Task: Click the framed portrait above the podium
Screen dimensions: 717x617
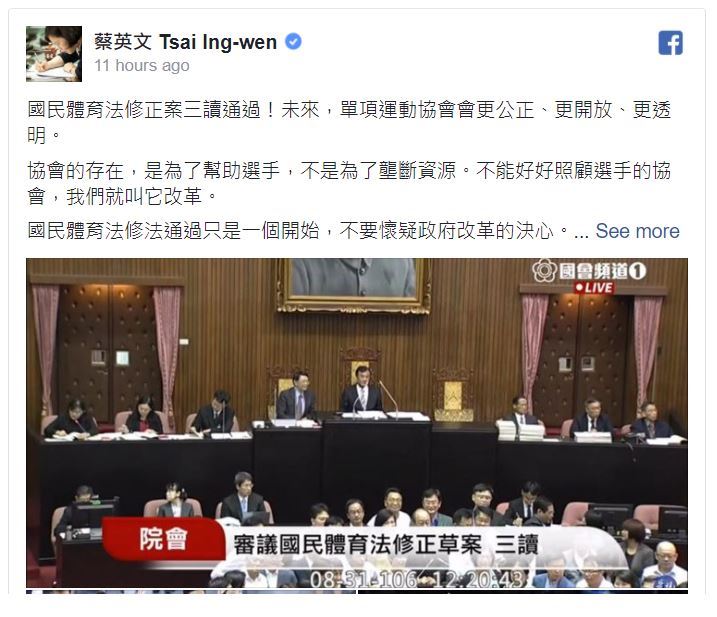Action: (x=353, y=284)
